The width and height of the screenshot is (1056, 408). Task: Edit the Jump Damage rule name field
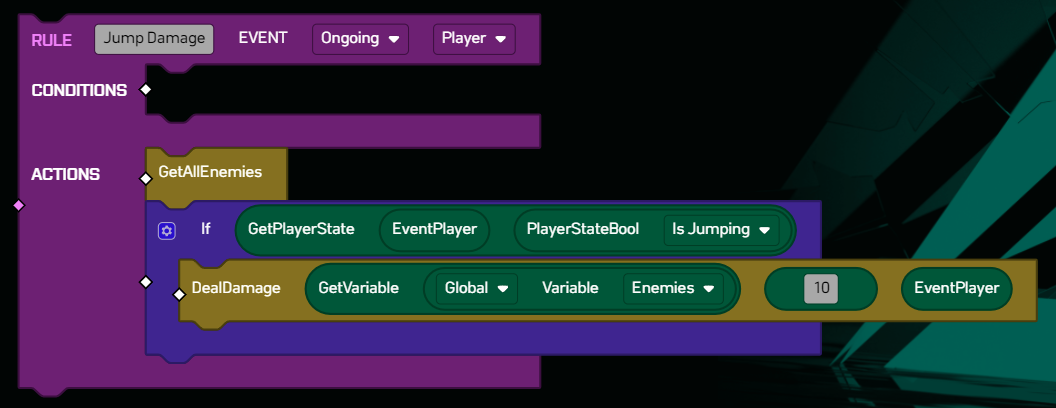(154, 39)
